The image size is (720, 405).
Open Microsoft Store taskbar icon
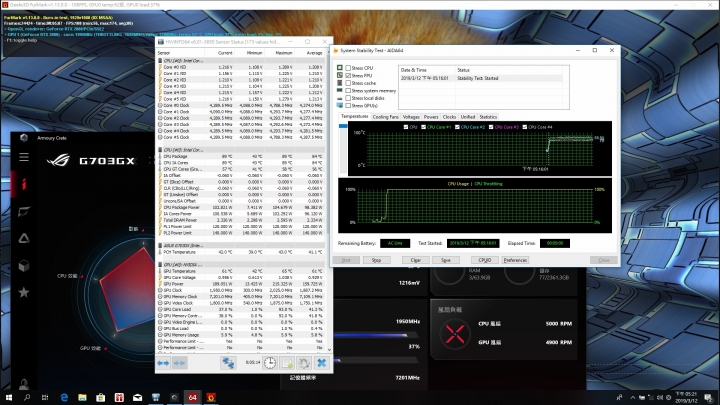(x=101, y=397)
